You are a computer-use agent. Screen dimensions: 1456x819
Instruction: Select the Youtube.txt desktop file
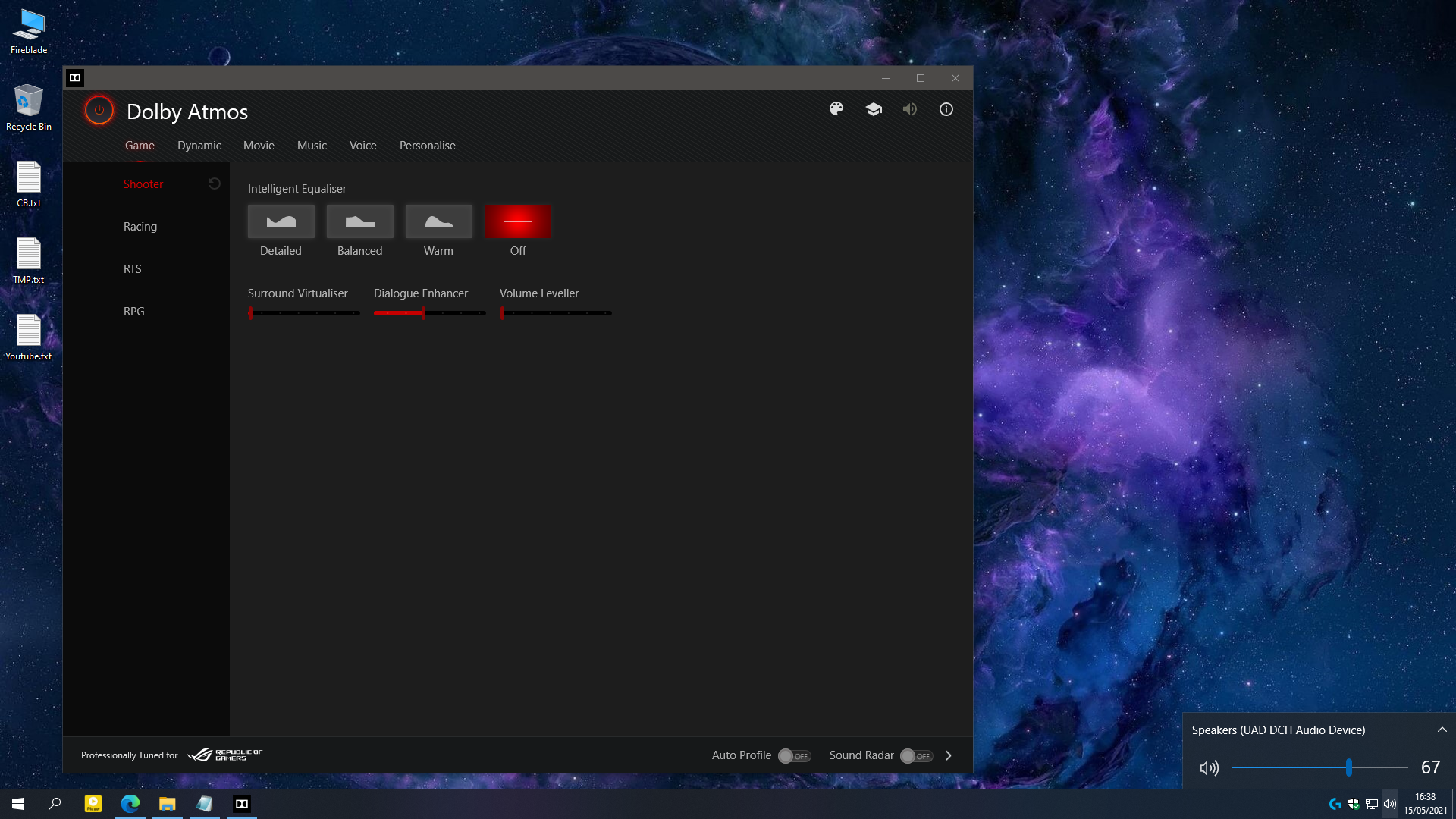point(29,337)
